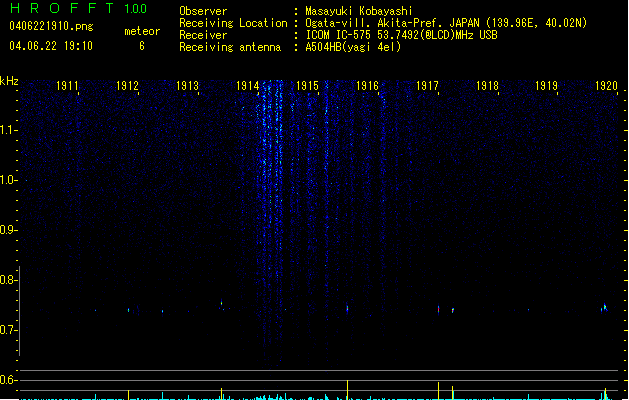The image size is (629, 400).
Task: Click the 1920 time axis marker
Action: coord(606,86)
